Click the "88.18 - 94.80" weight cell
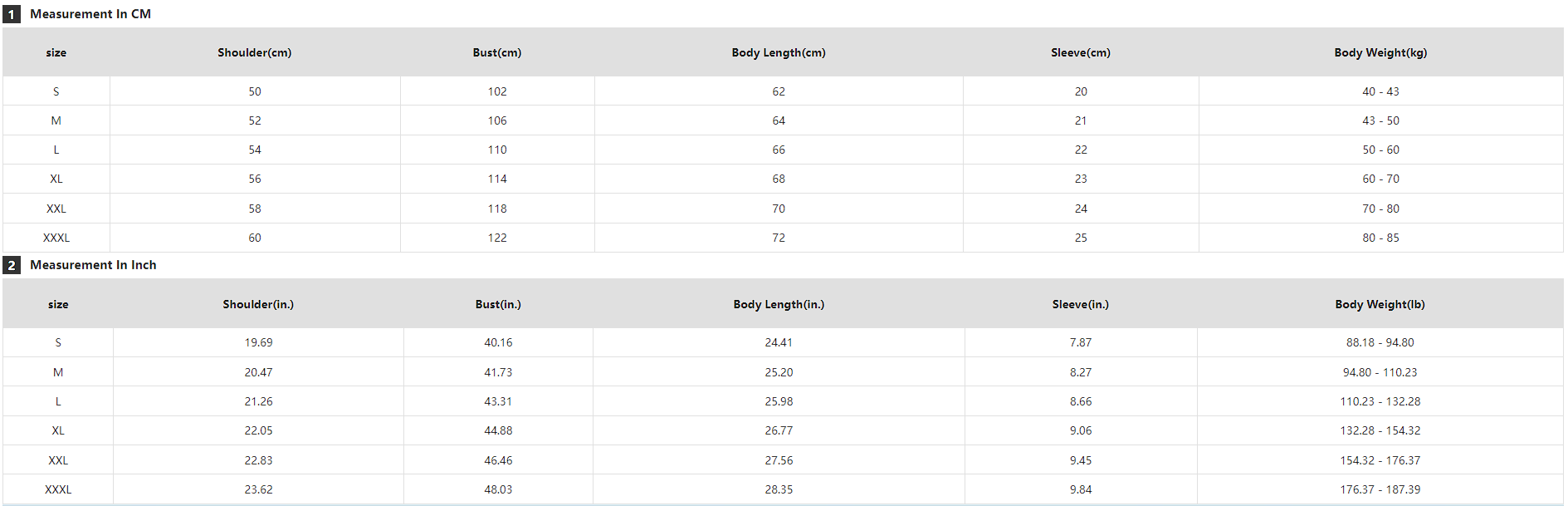 point(1380,342)
